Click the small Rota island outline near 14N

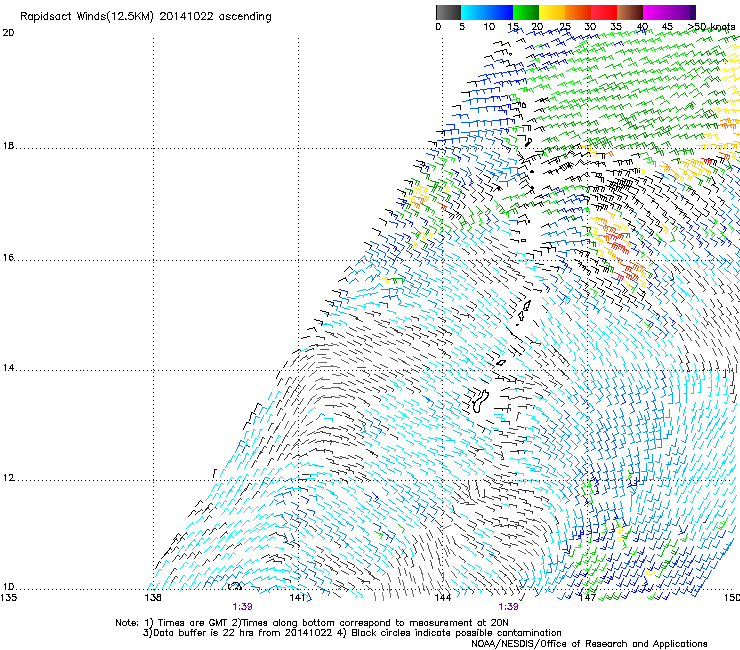501,363
